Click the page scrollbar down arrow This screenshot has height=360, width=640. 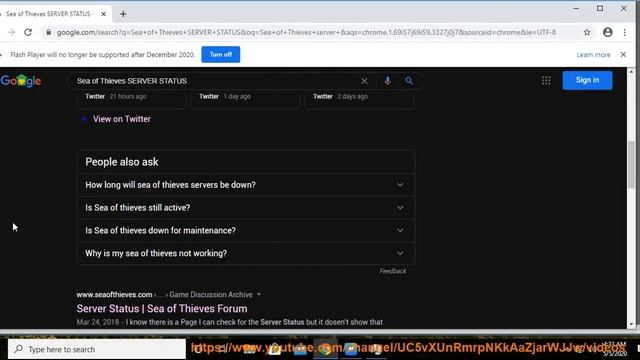[x=631, y=324]
